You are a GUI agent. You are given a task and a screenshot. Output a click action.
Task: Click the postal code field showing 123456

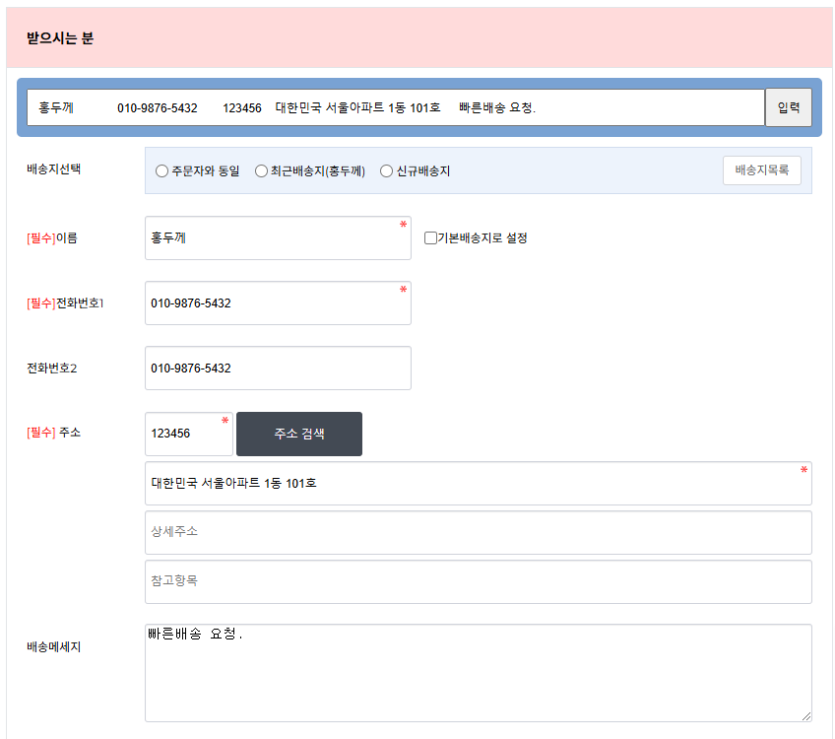click(188, 434)
